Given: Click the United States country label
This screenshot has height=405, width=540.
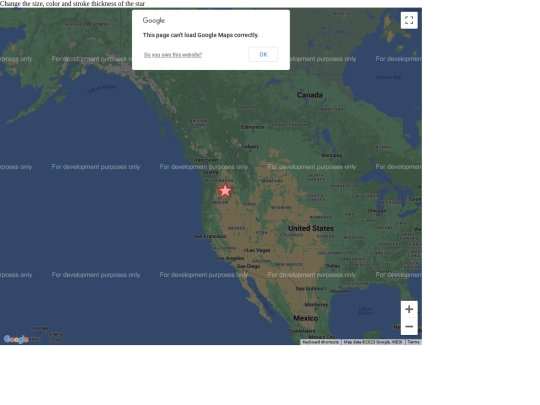Looking at the screenshot, I should [x=311, y=228].
